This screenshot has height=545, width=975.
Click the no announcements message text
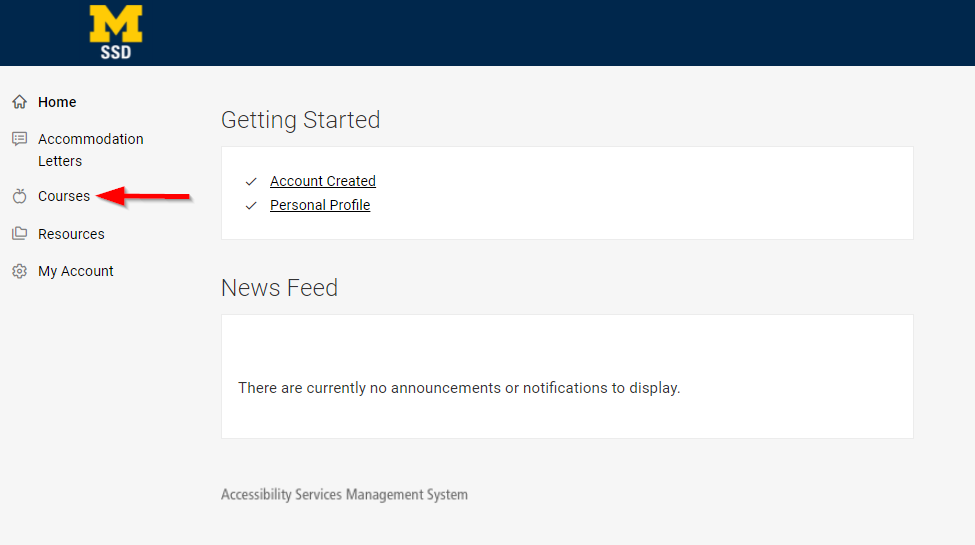[x=458, y=388]
